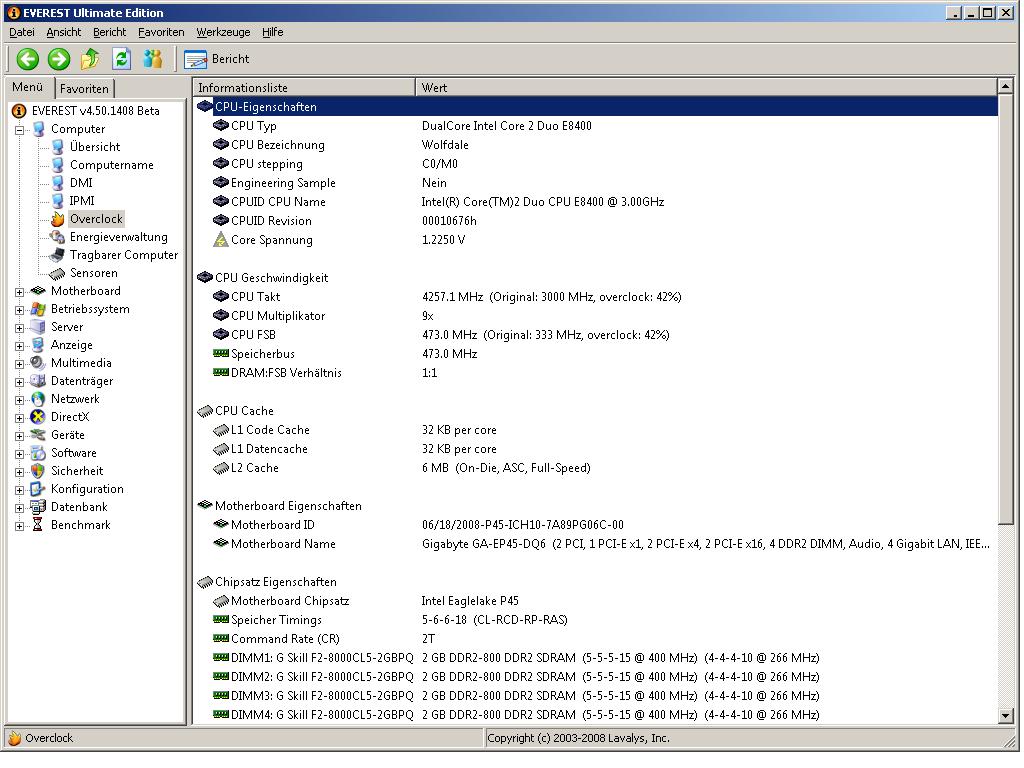
Task: Open the Tragbarer Computer laptop icon
Action: click(x=57, y=255)
